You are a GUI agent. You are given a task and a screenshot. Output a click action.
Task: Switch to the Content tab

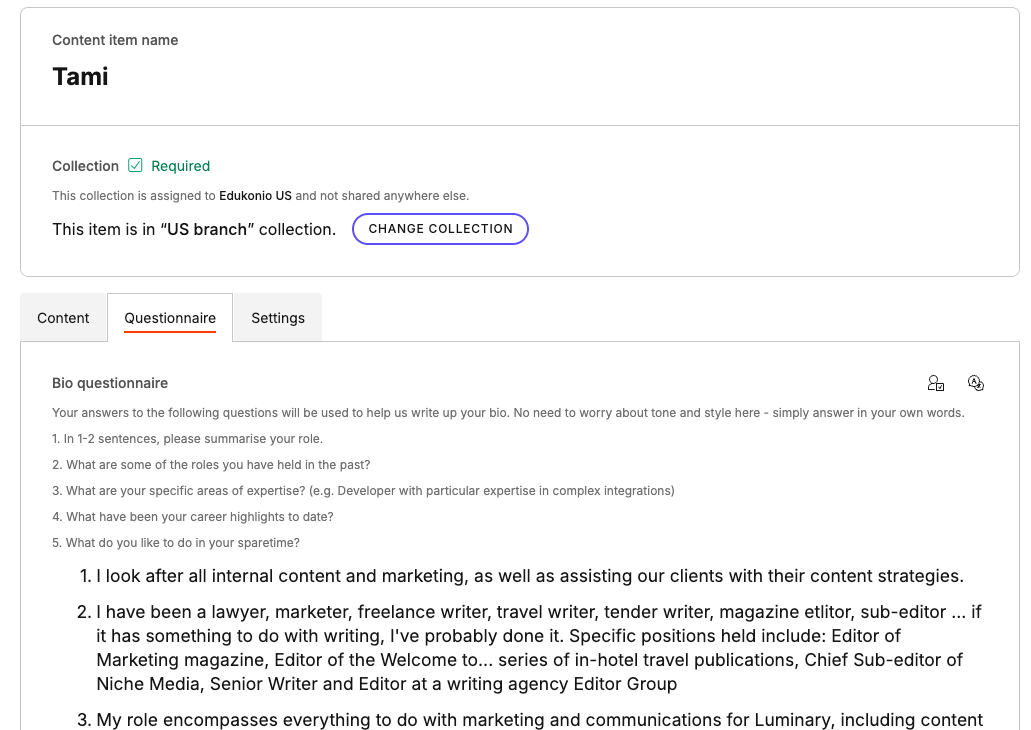[63, 317]
